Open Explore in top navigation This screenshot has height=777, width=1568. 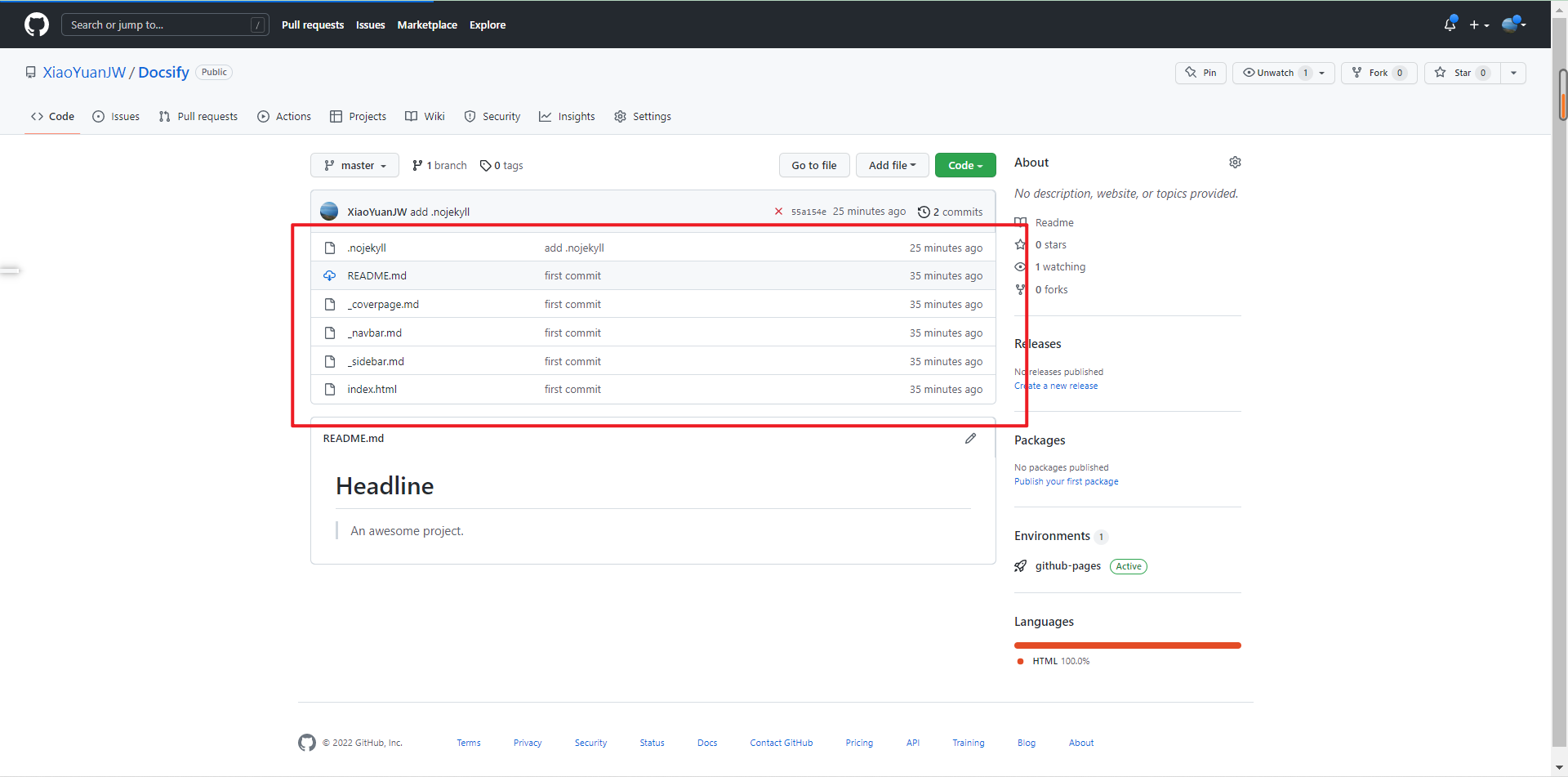click(488, 25)
